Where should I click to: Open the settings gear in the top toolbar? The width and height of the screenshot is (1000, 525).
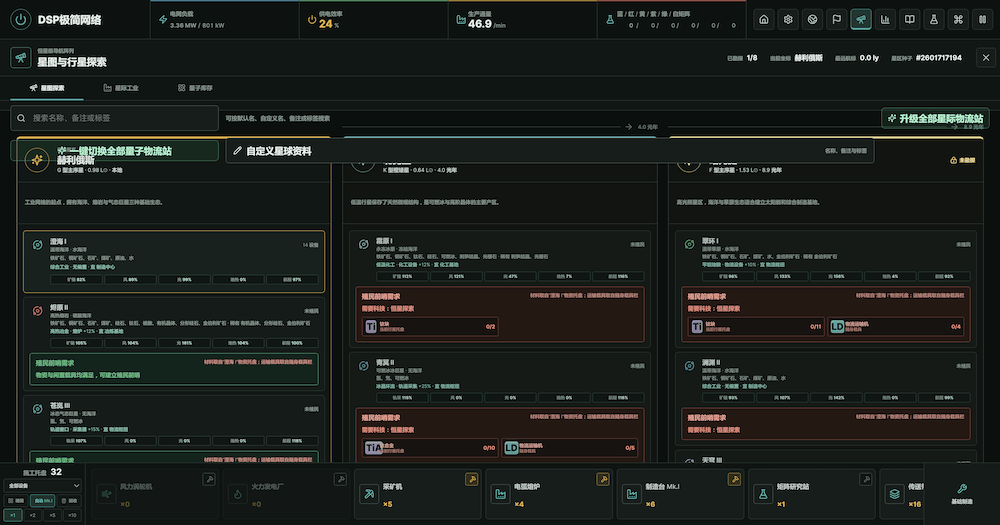788,19
